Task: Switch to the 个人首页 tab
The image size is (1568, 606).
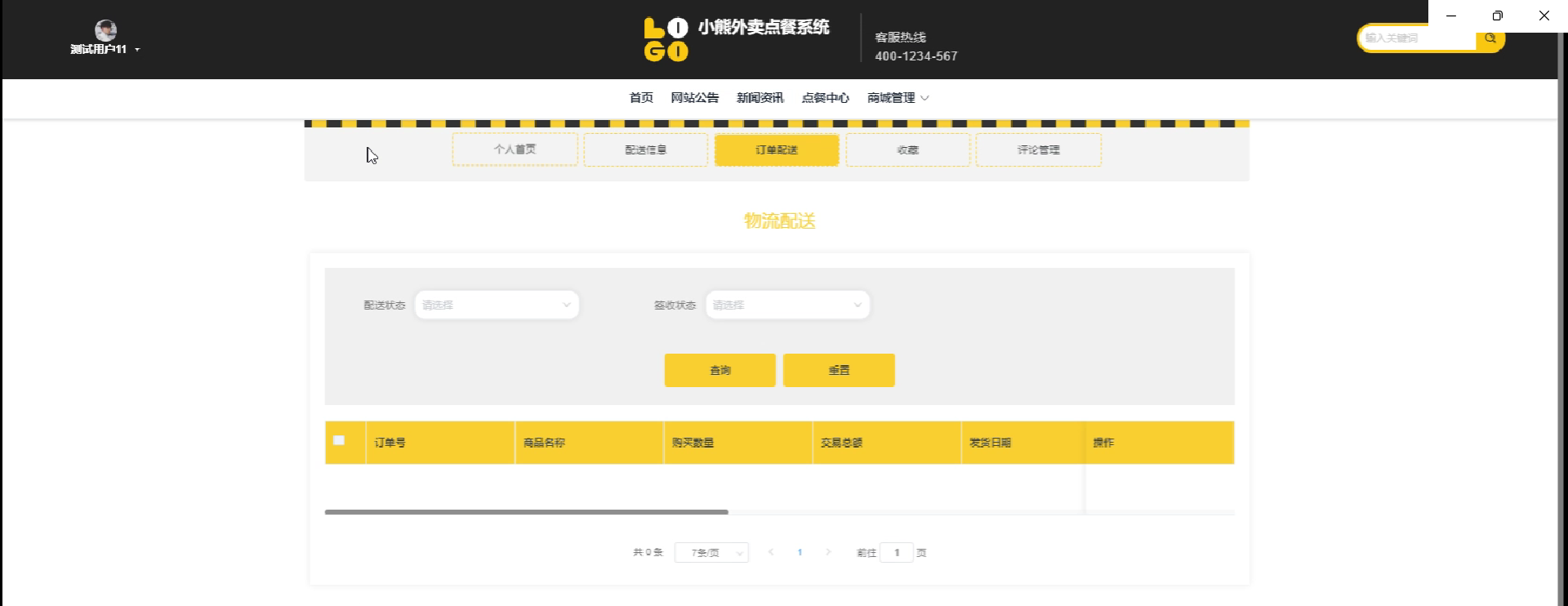Action: [x=515, y=149]
